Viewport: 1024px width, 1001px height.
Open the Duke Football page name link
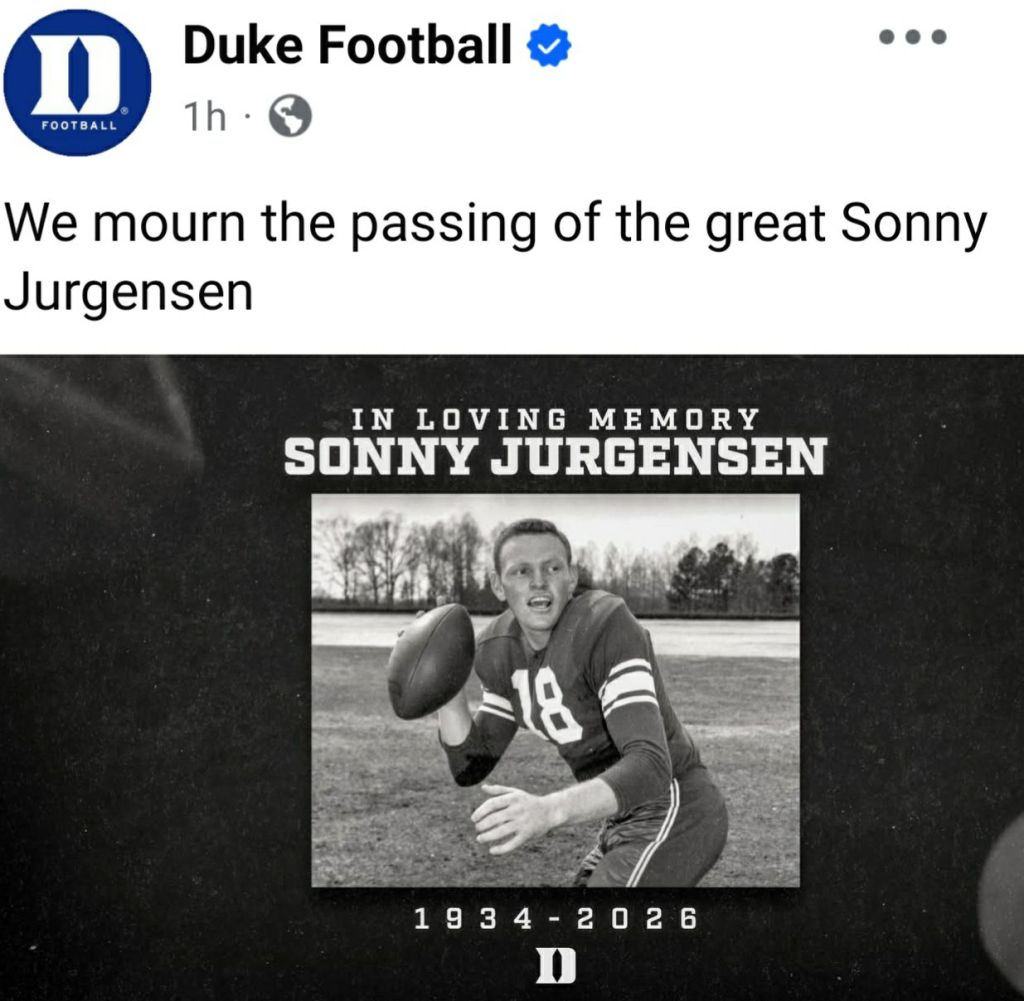coord(347,46)
